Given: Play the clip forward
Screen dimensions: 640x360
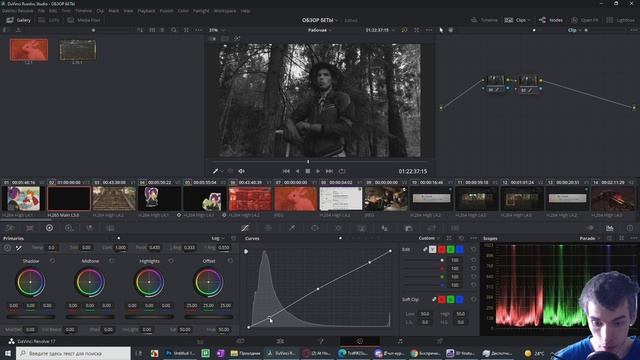Looking at the screenshot, I should coord(318,171).
